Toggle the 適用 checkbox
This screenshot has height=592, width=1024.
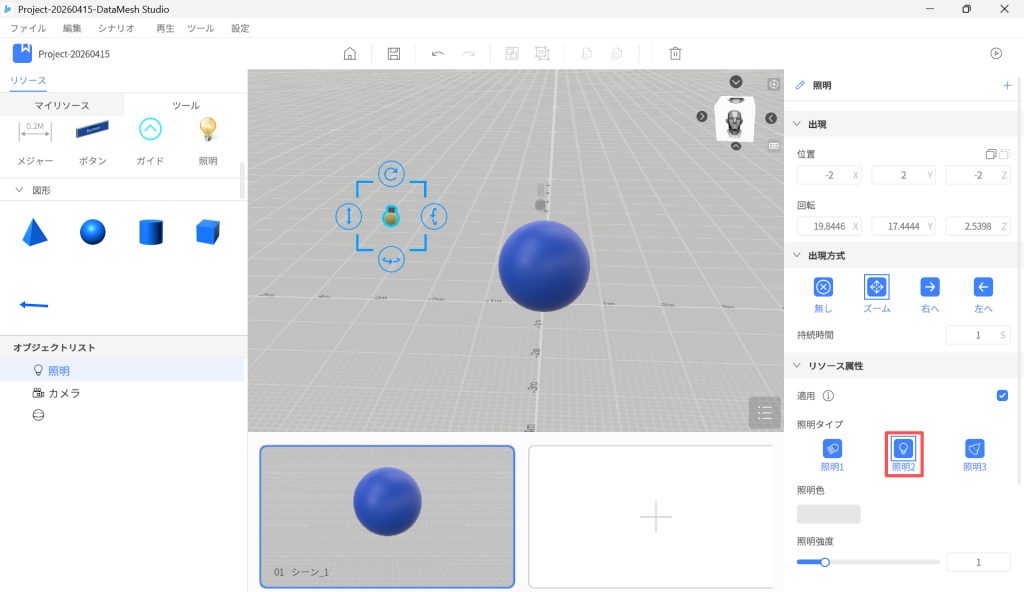(x=1002, y=395)
